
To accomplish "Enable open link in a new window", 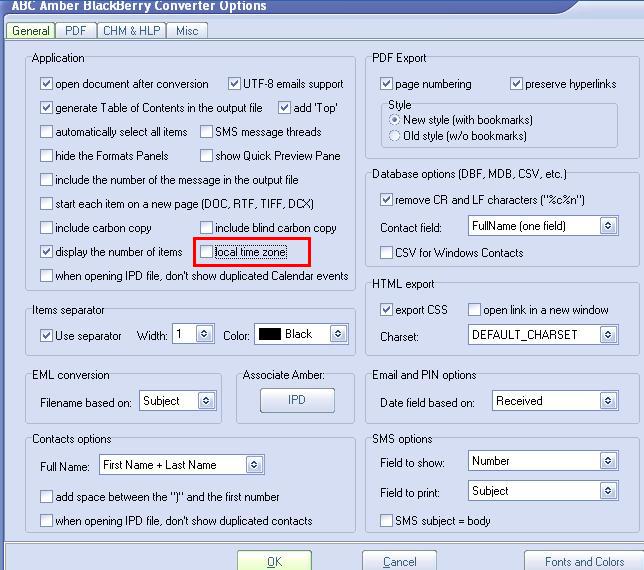I will pyautogui.click(x=474, y=310).
